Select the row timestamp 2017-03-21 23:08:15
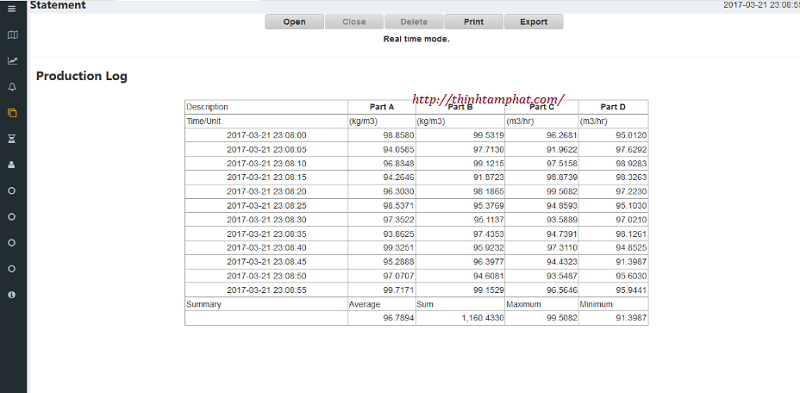 (x=266, y=177)
